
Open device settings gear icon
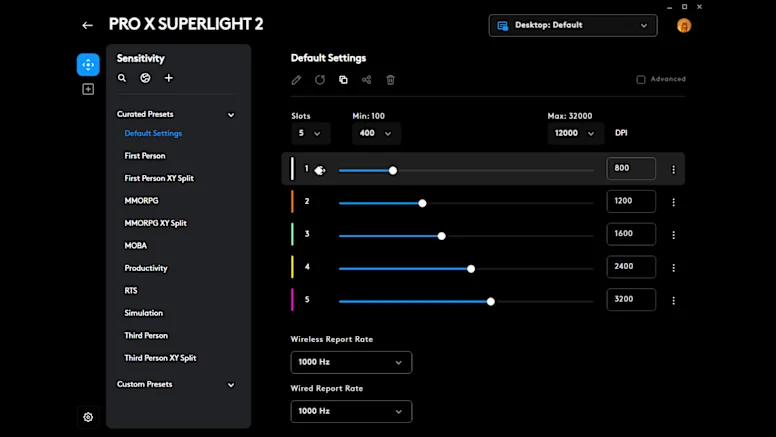pyautogui.click(x=88, y=417)
